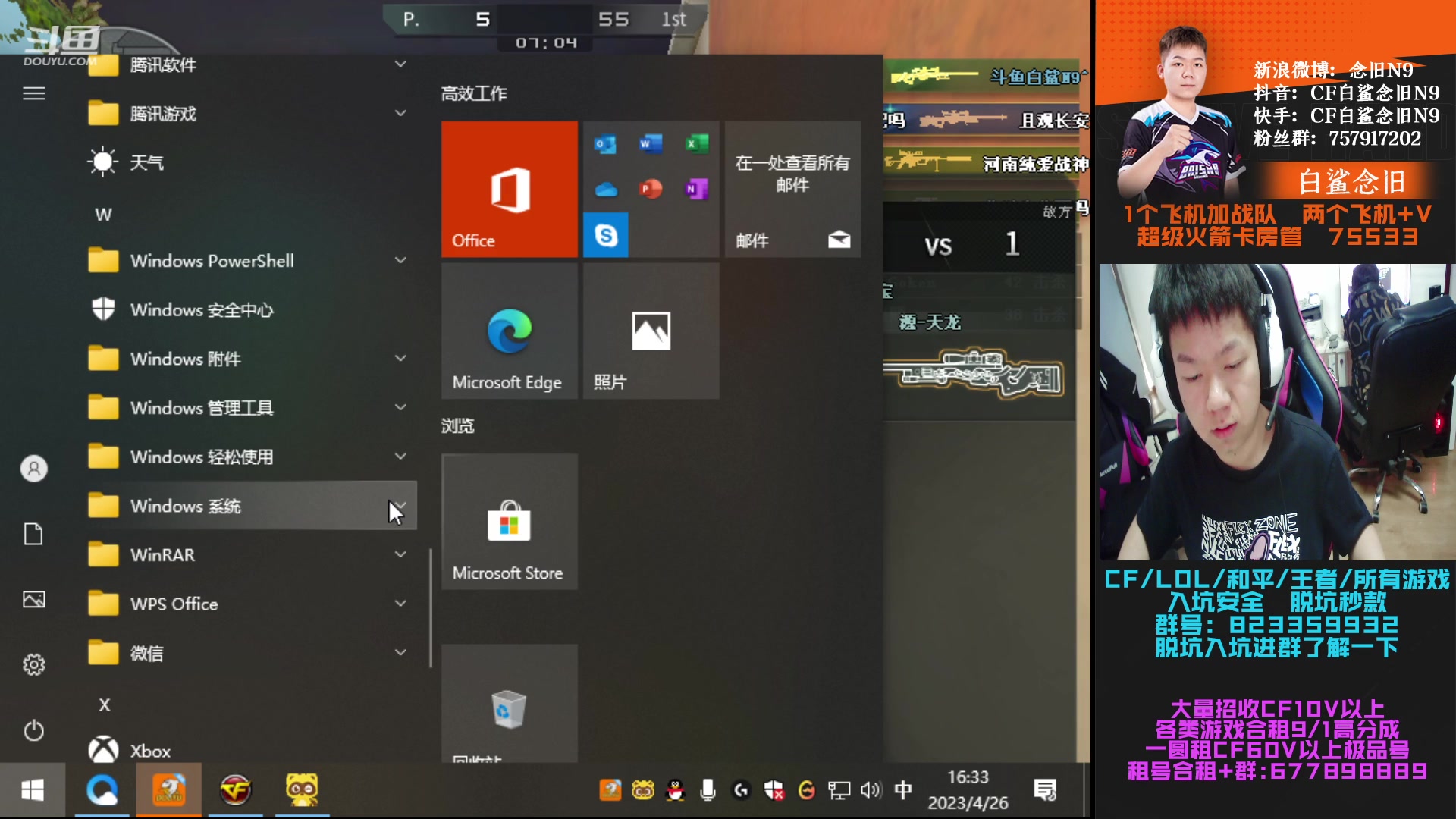Click the Power button icon
The image size is (1456, 819).
33,730
